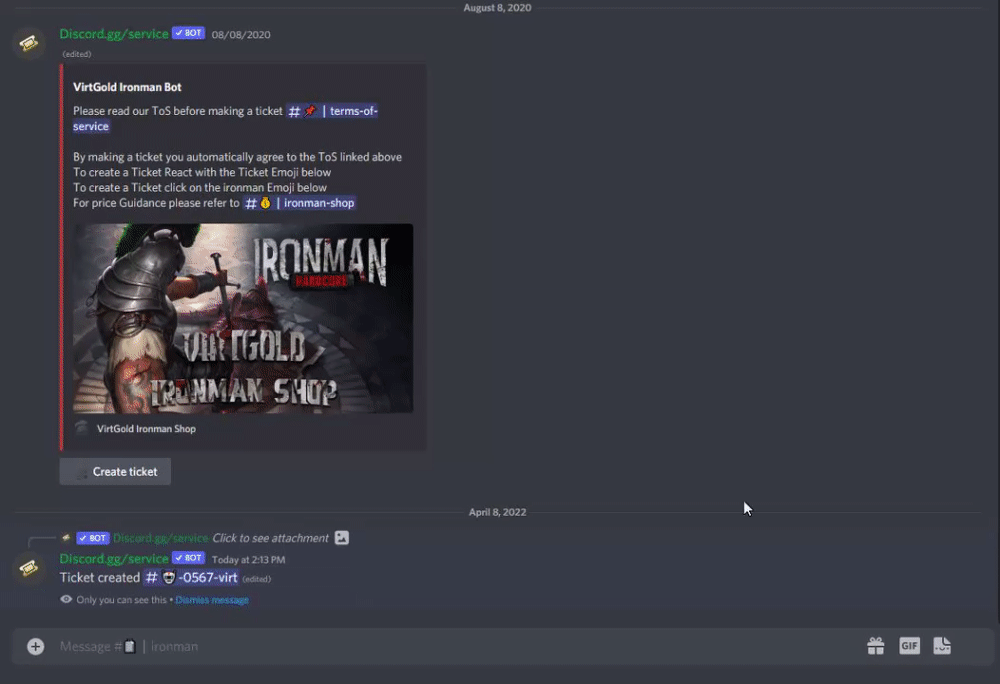Click the BOT badge on the Ticket created message
This screenshot has width=1000, height=684.
point(188,558)
